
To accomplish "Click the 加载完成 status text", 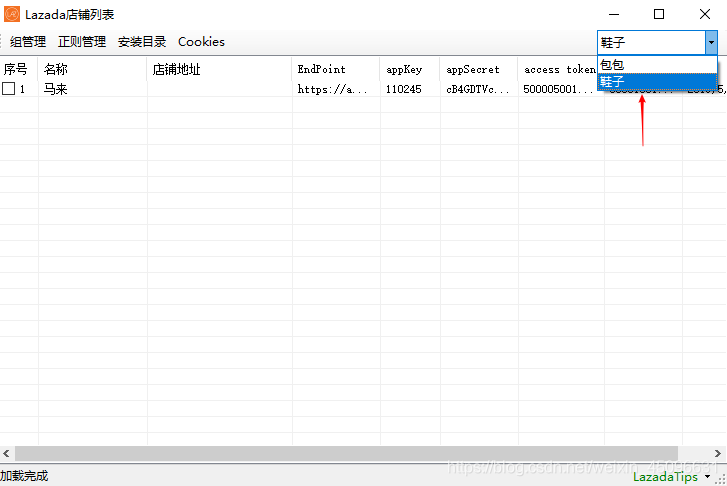I will tap(24, 476).
